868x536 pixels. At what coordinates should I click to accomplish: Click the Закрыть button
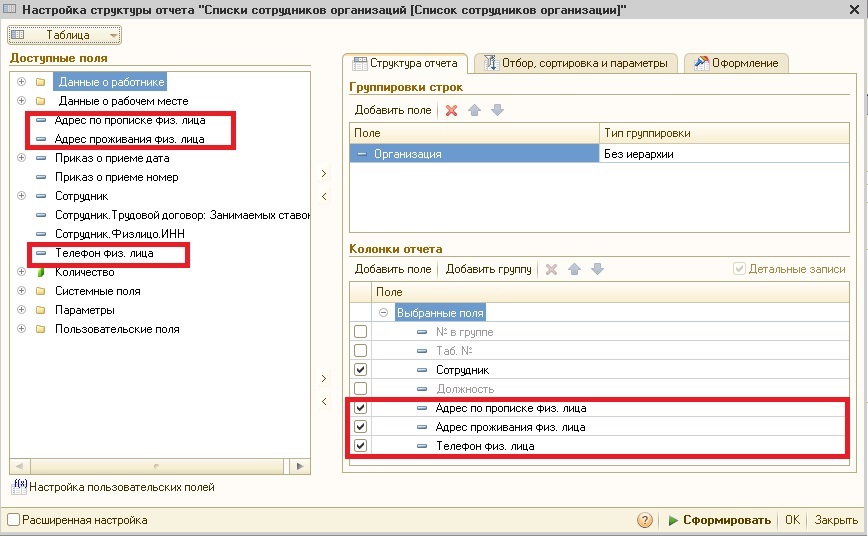pyautogui.click(x=836, y=520)
